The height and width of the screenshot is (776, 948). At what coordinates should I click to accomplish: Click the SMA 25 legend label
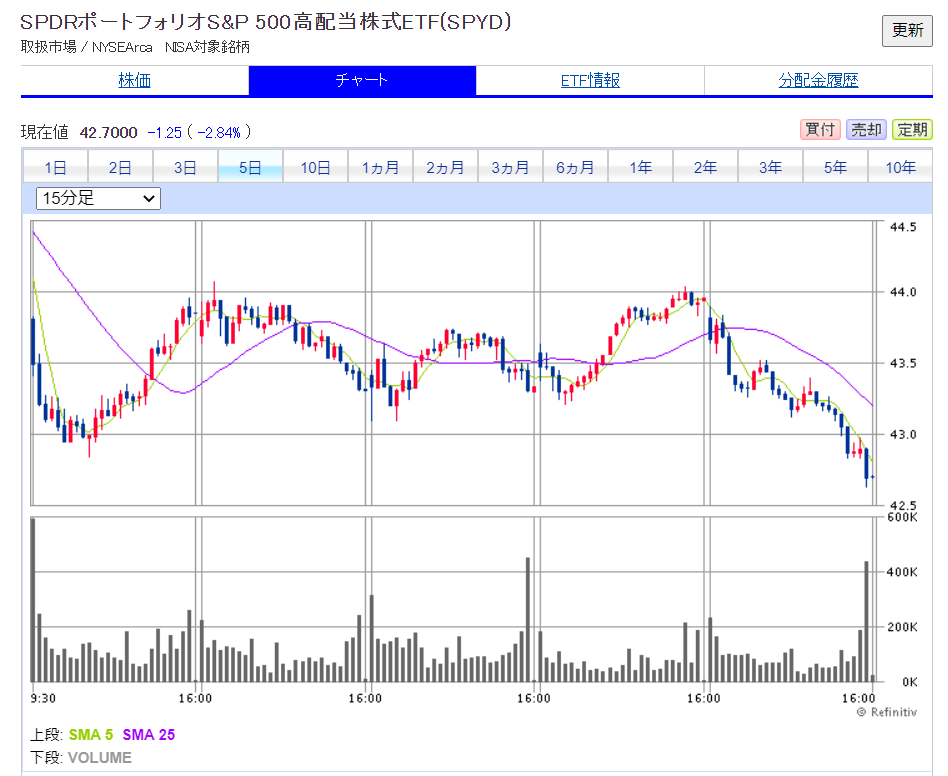149,735
